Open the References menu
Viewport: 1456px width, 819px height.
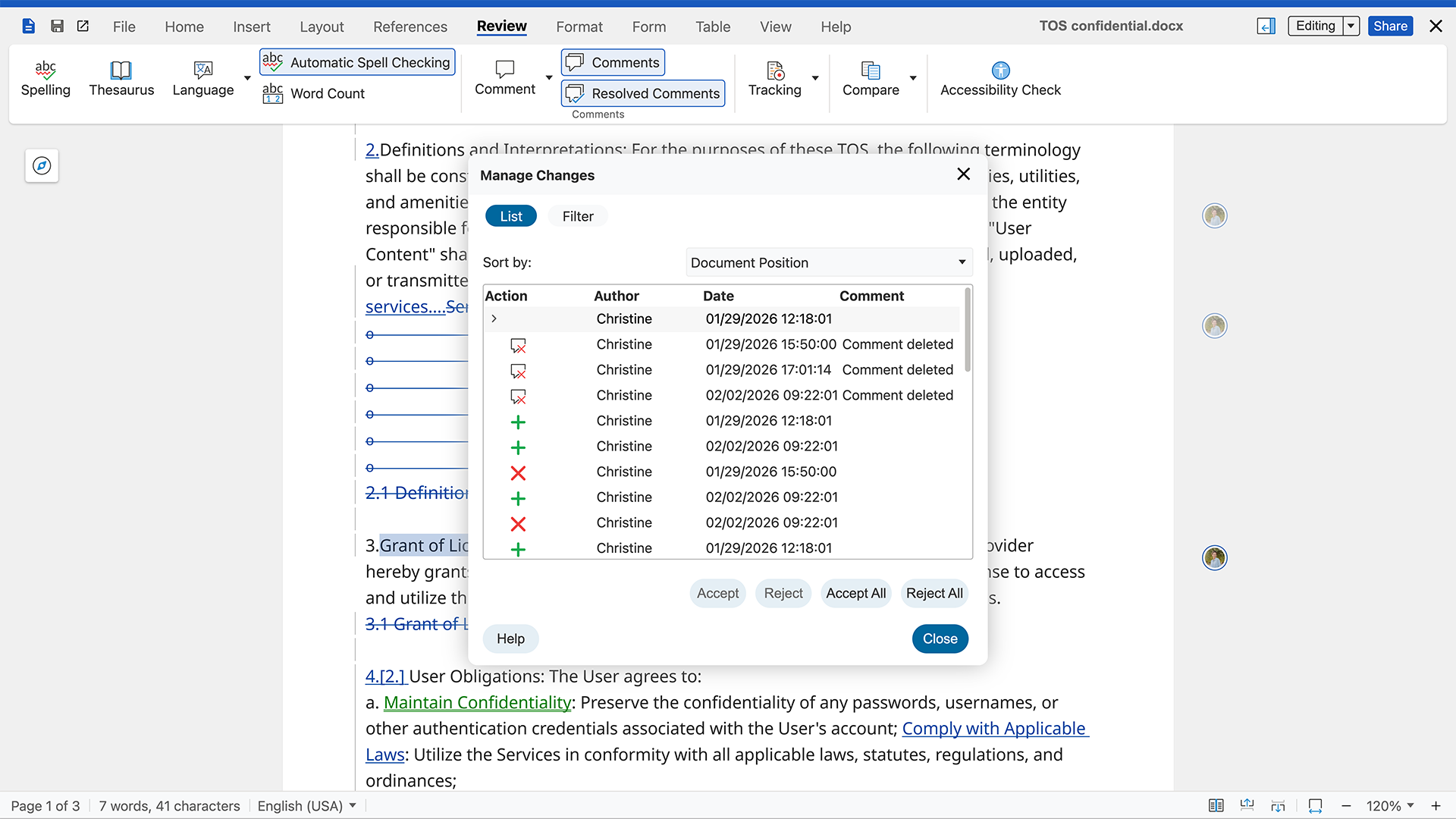coord(409,27)
